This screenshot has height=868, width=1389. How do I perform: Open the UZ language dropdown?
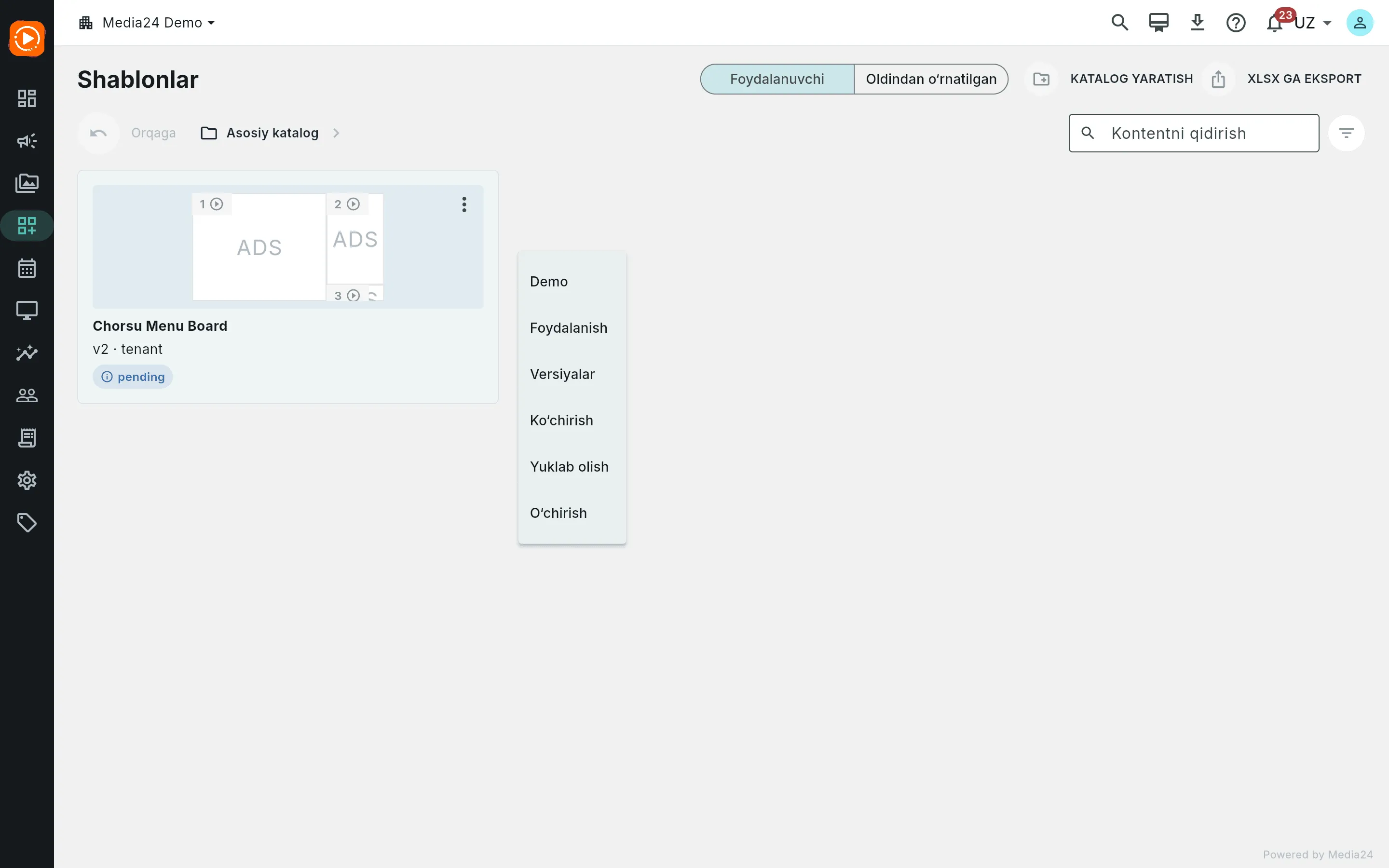pos(1313,23)
